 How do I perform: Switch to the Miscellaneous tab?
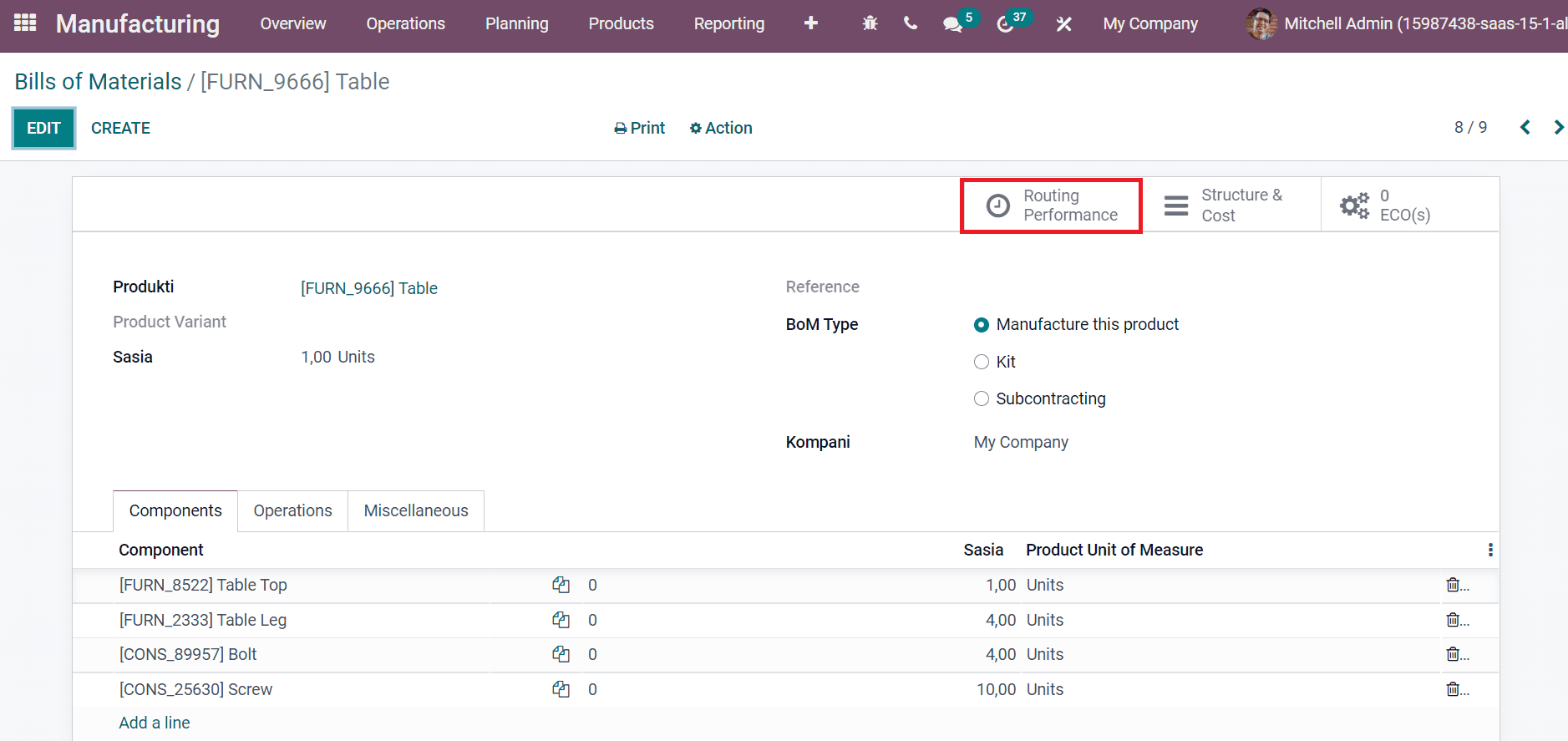[x=416, y=510]
